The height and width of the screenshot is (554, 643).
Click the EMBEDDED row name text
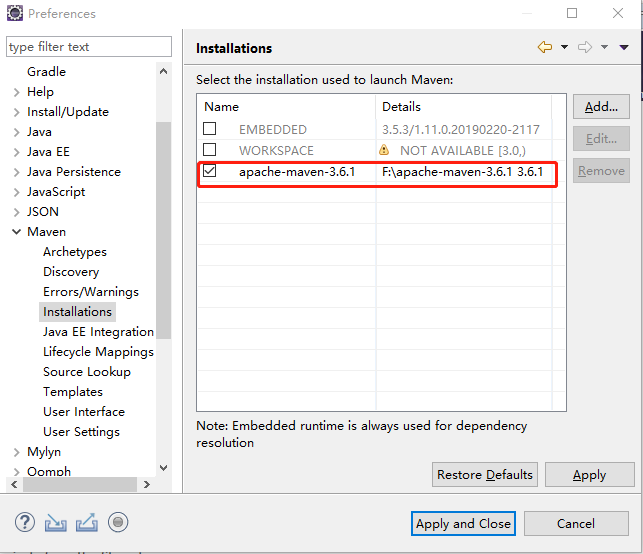click(x=273, y=130)
